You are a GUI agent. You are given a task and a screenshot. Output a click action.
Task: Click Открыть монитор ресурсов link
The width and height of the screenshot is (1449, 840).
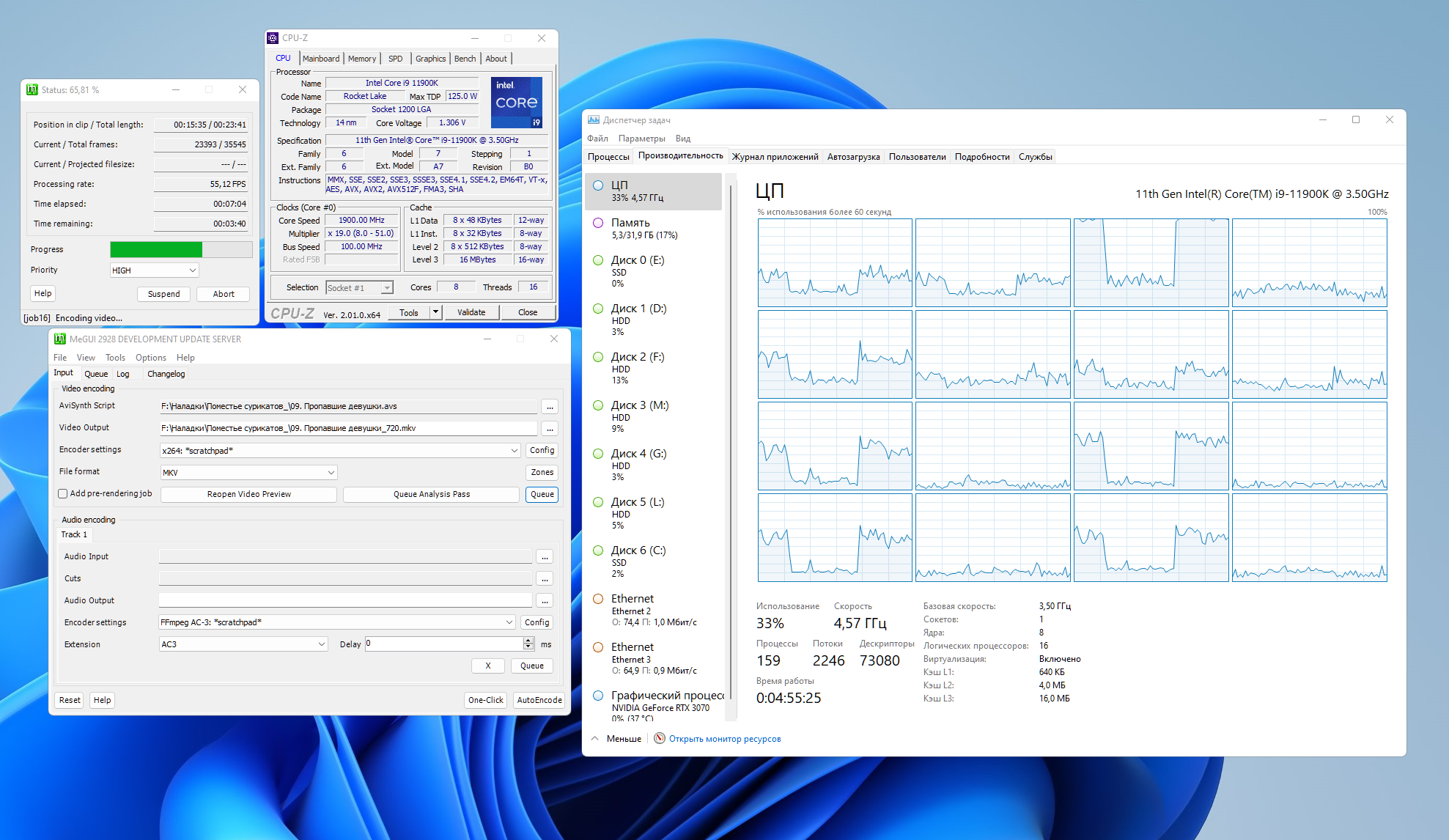724,739
